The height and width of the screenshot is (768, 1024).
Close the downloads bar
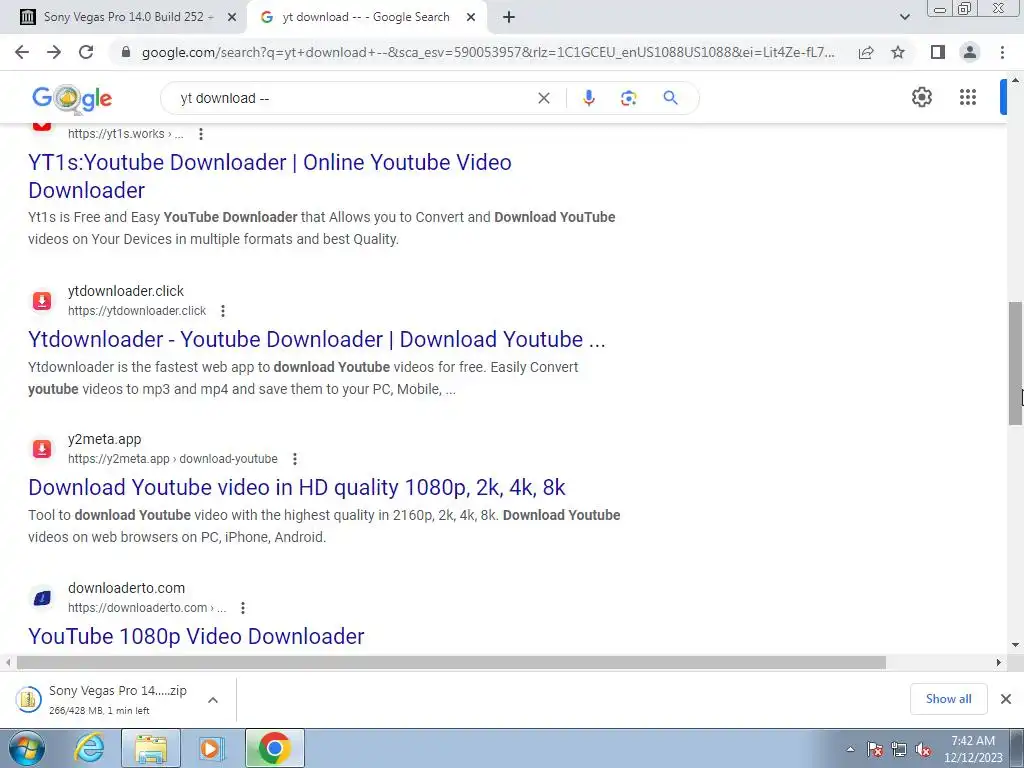pos(1006,699)
